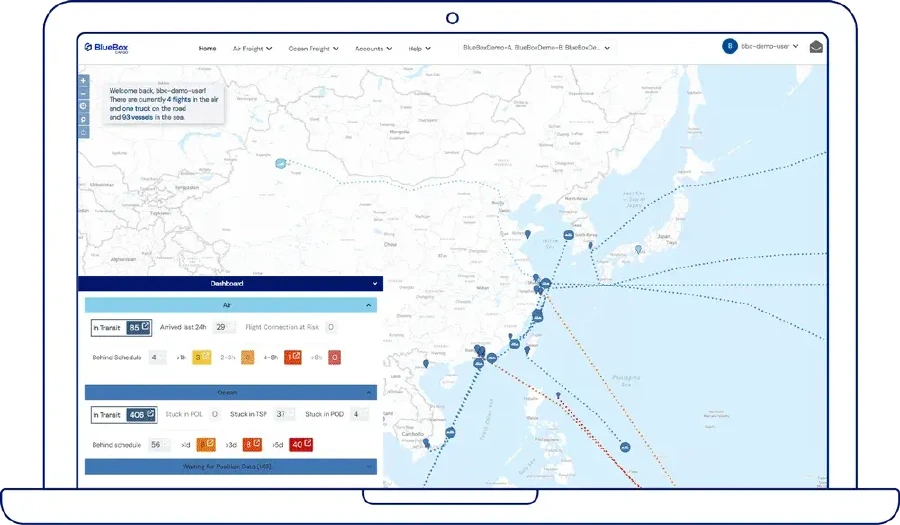The width and height of the screenshot is (900, 525).
Task: Click the third map control below zoom out
Action: pos(83,106)
